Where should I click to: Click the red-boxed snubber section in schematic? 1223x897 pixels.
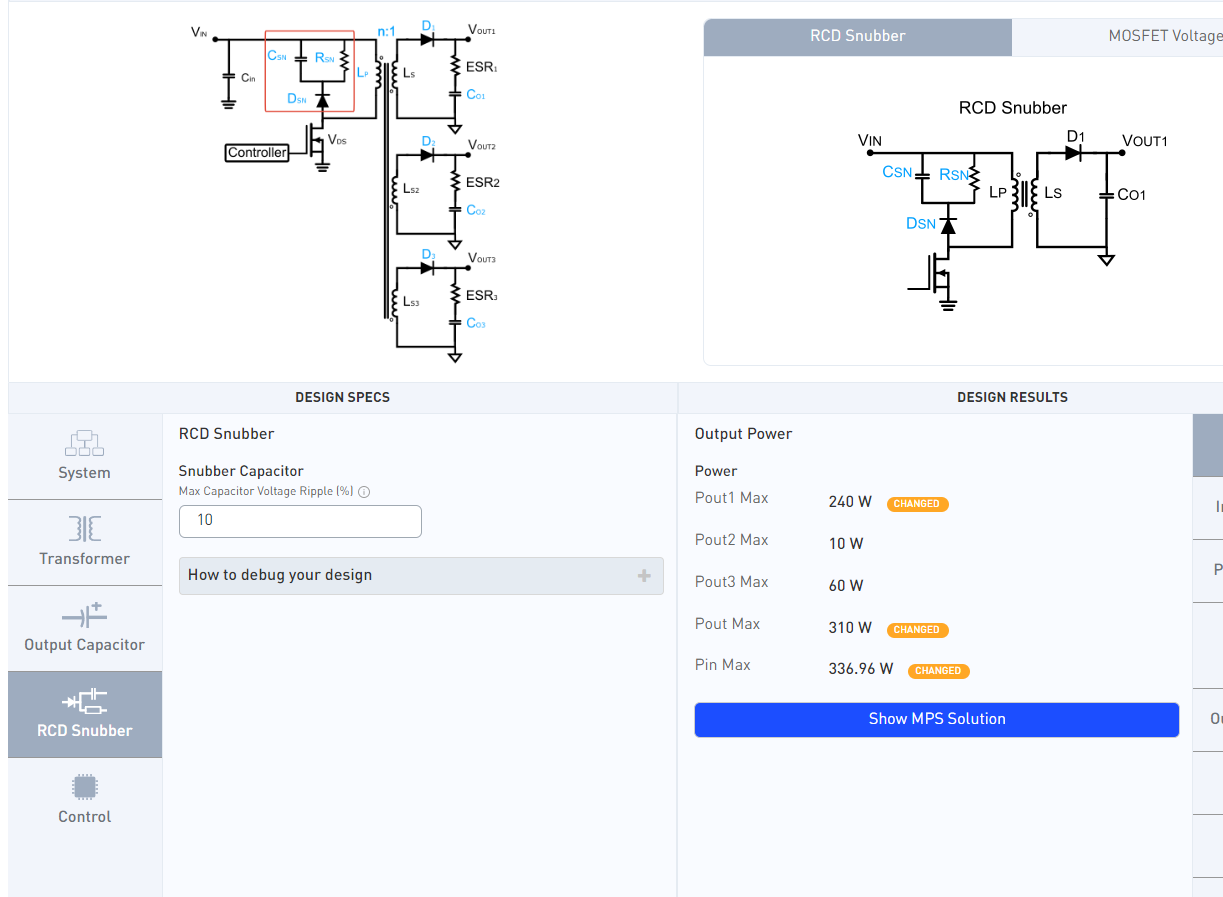(309, 71)
